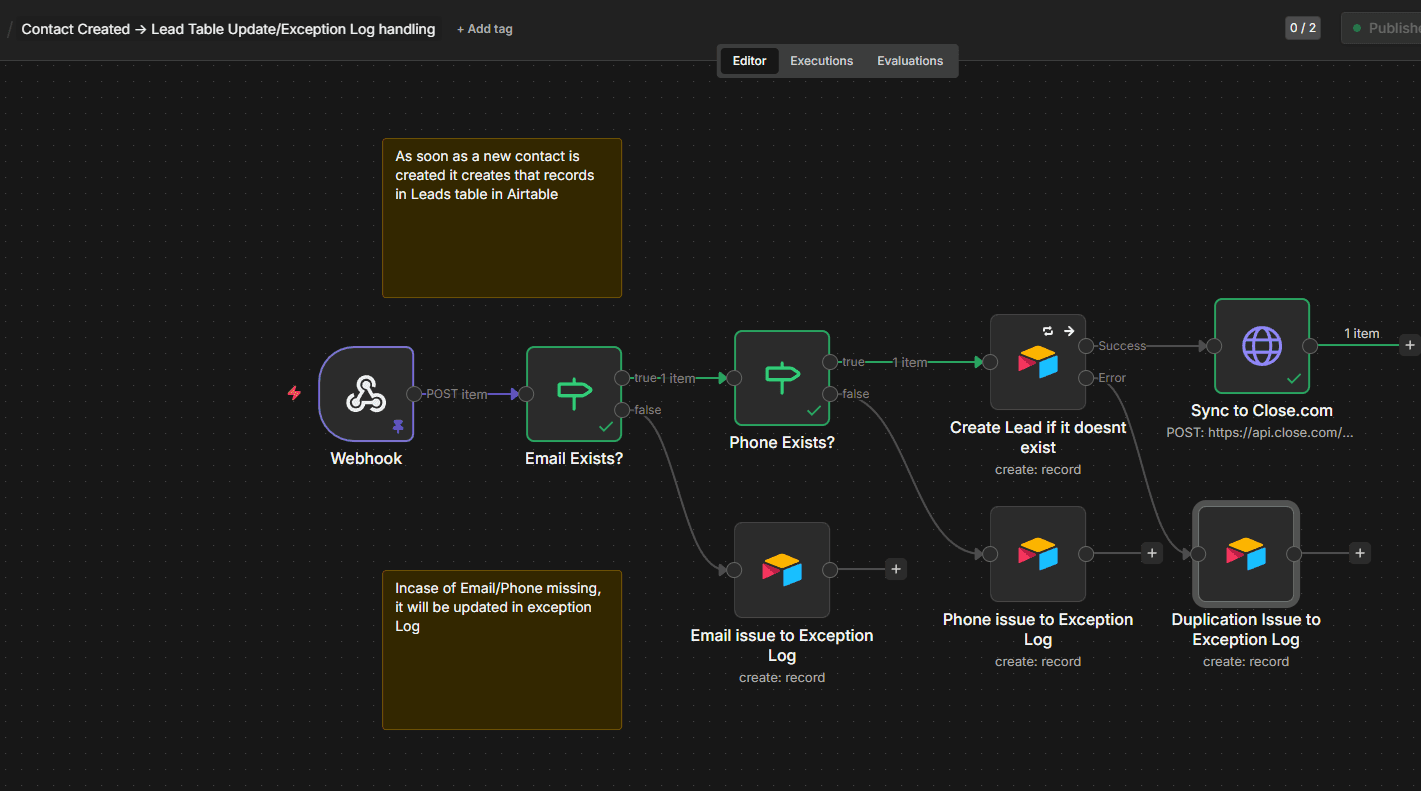Click the red lightning trigger icon
This screenshot has height=791, width=1421.
click(294, 394)
